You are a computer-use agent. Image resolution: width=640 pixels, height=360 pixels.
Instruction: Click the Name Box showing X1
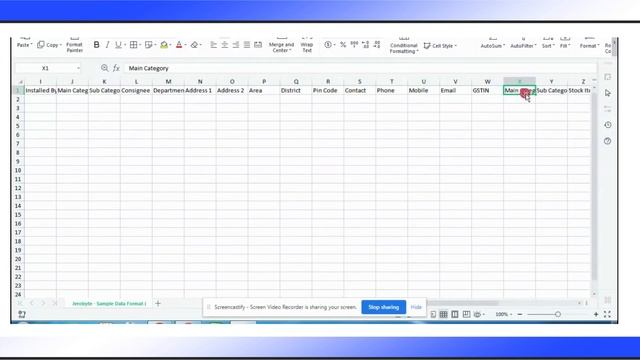[45, 68]
